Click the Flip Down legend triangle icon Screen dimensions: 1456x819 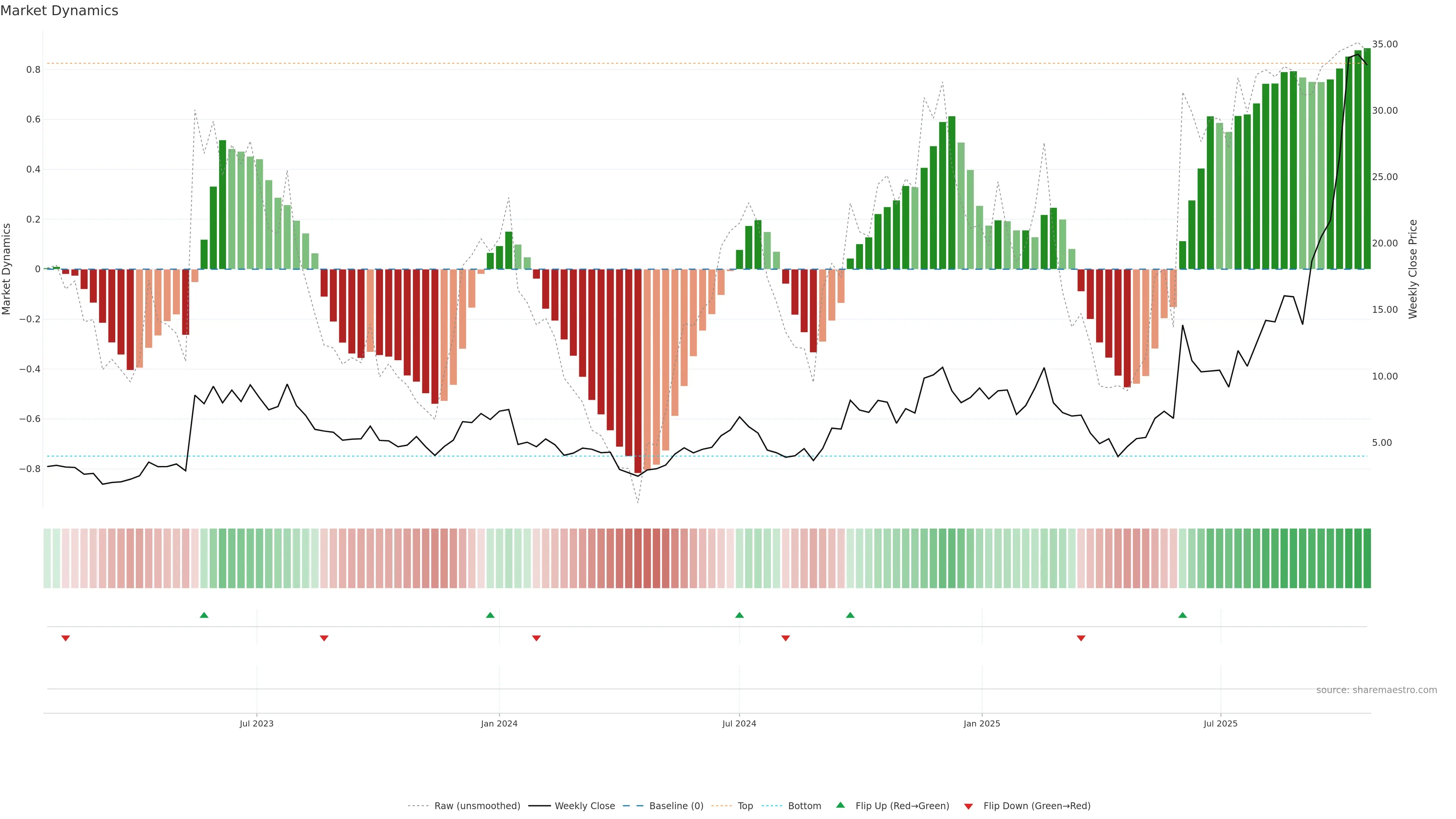[968, 806]
